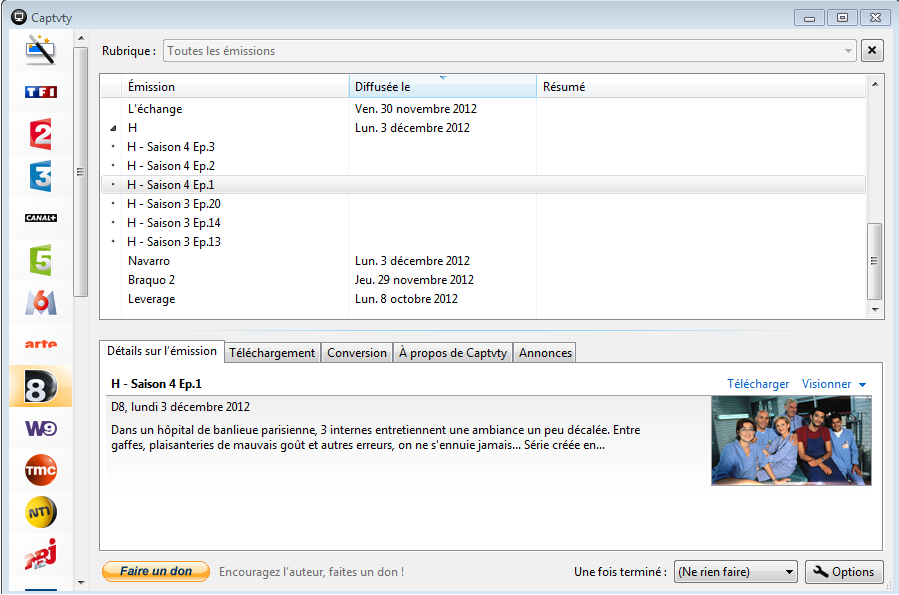Screen dimensions: 899x595
Task: Choose the France 3 channel icon
Action: 41,176
